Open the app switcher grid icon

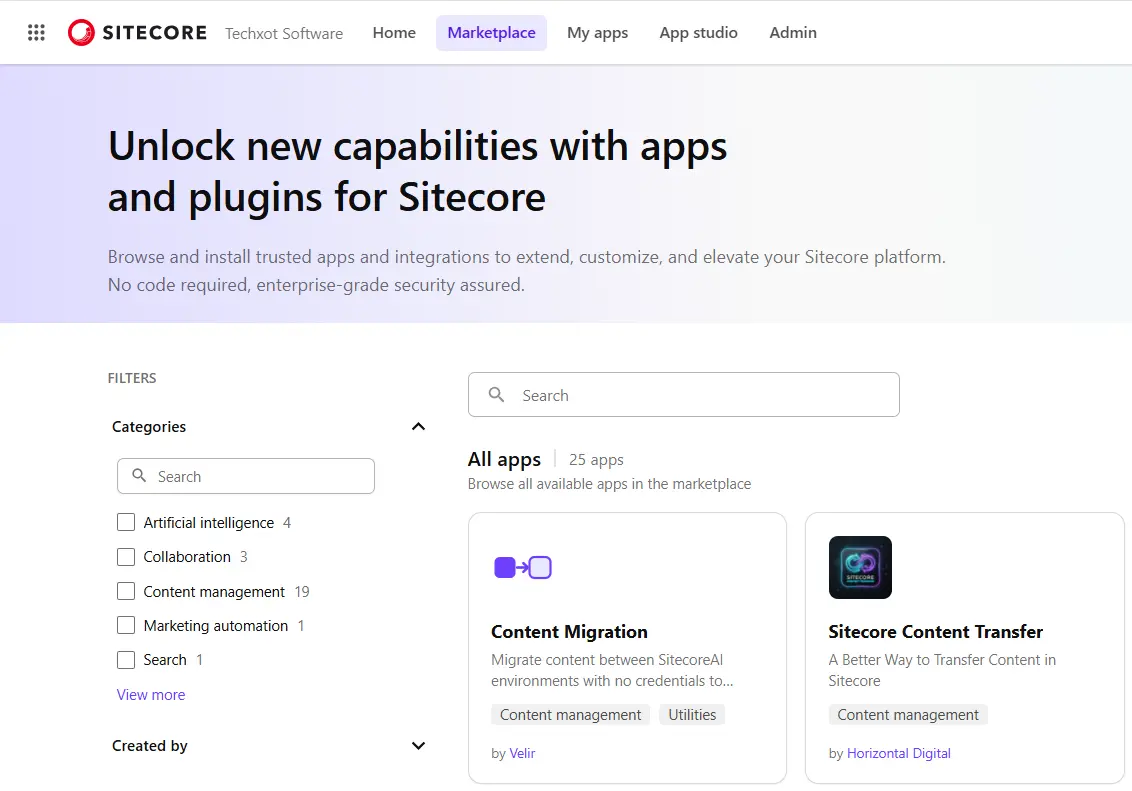tap(36, 32)
